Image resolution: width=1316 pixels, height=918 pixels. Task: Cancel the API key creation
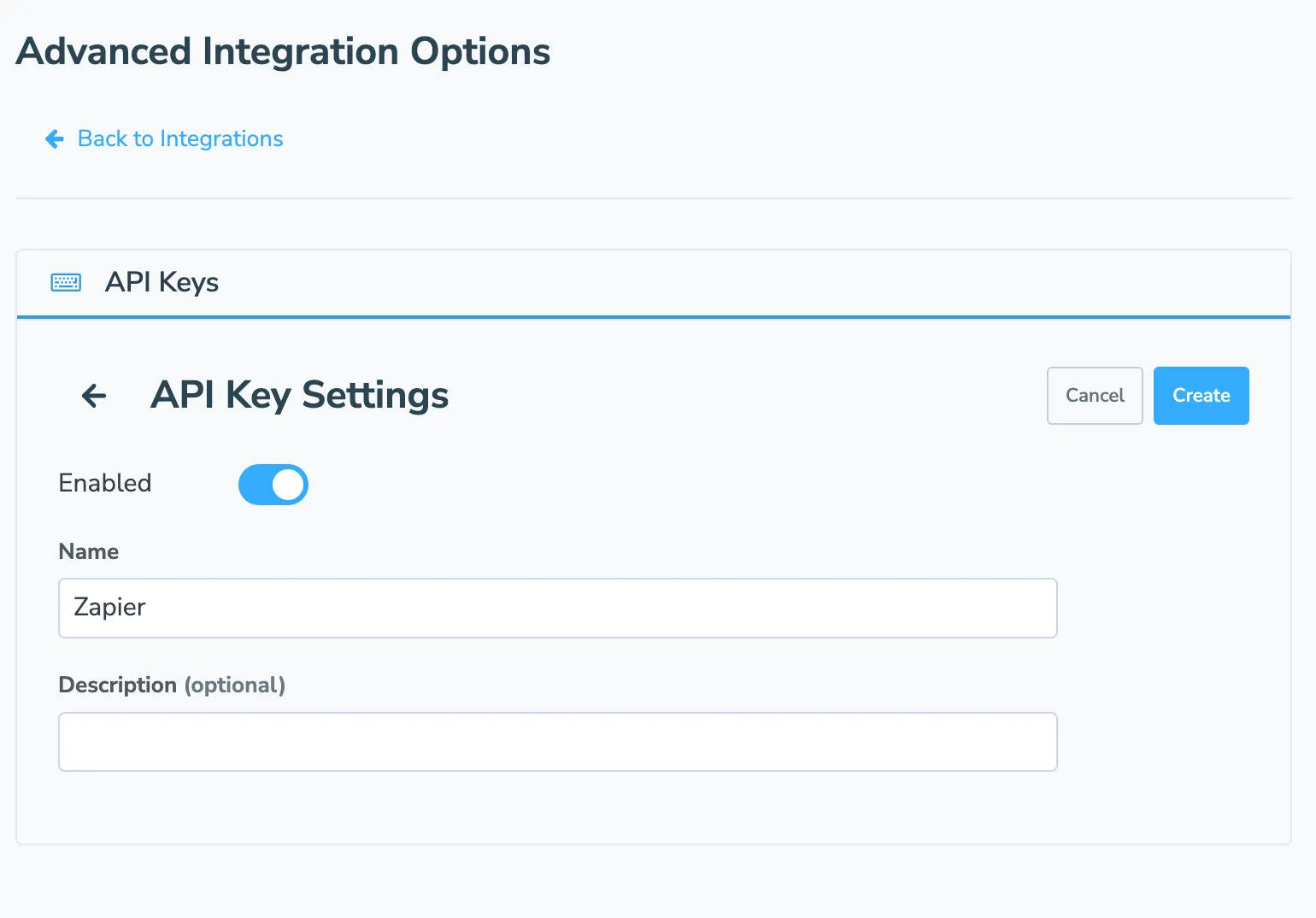1095,395
